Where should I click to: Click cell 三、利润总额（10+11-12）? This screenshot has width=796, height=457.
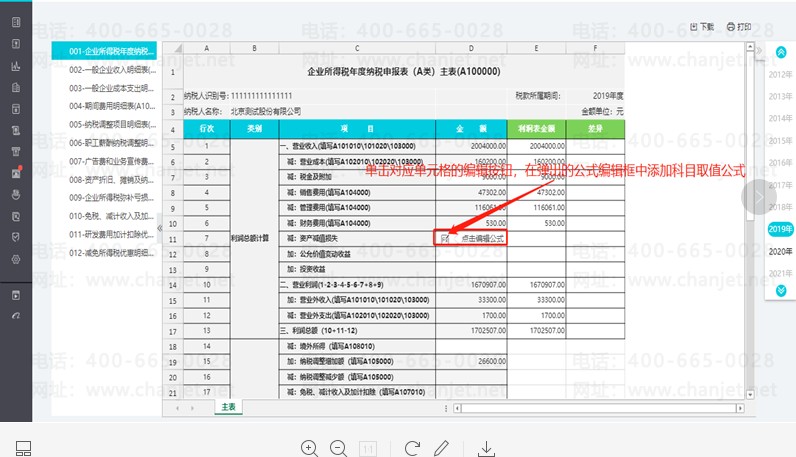357,331
